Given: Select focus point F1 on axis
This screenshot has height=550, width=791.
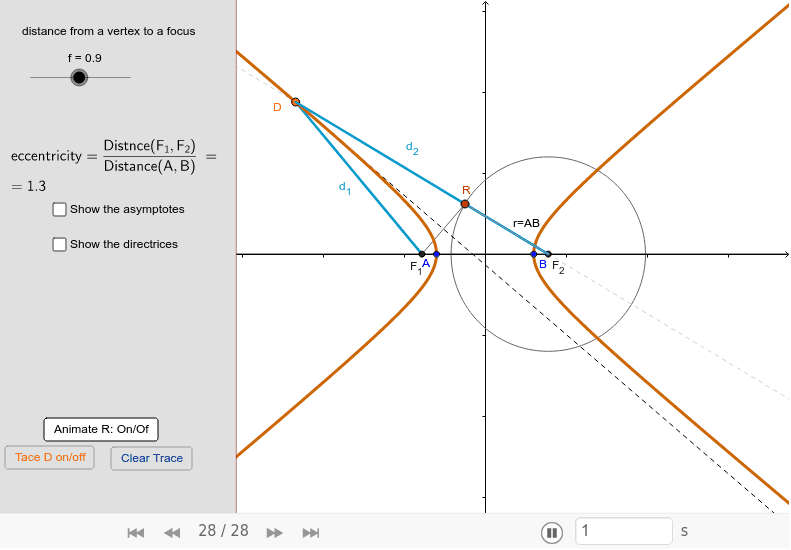Looking at the screenshot, I should click(422, 254).
